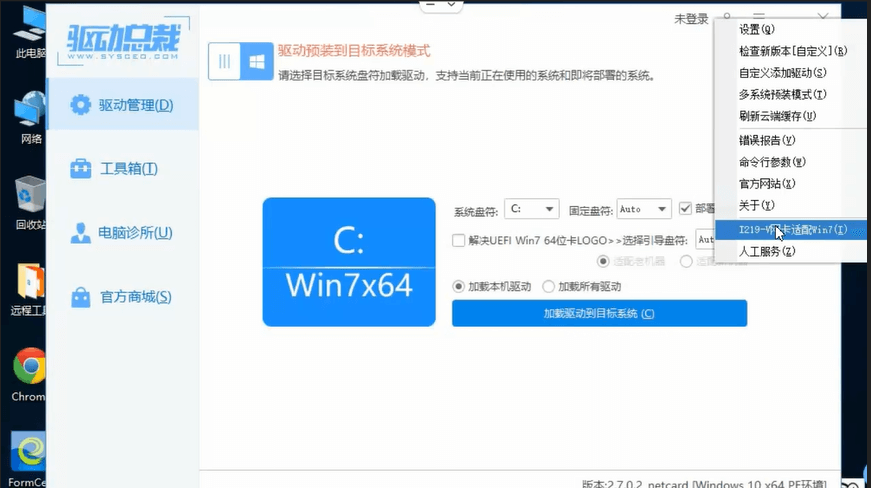
Task: Click the 加载驱动到目标系统 (C) button
Action: point(599,313)
